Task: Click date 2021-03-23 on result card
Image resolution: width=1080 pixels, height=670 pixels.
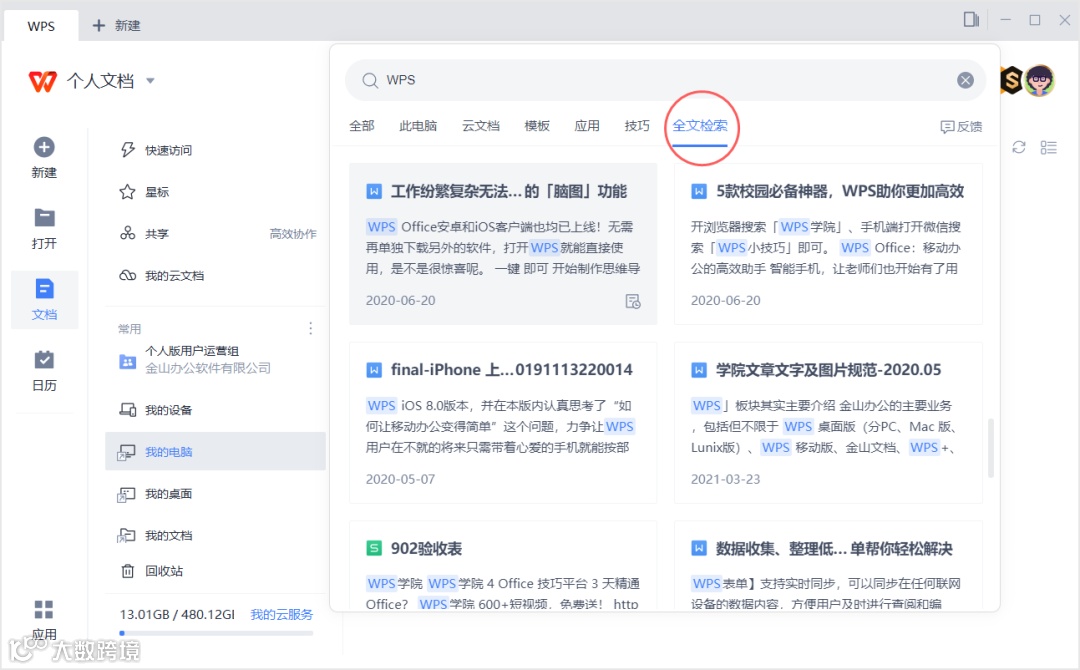Action: (725, 479)
